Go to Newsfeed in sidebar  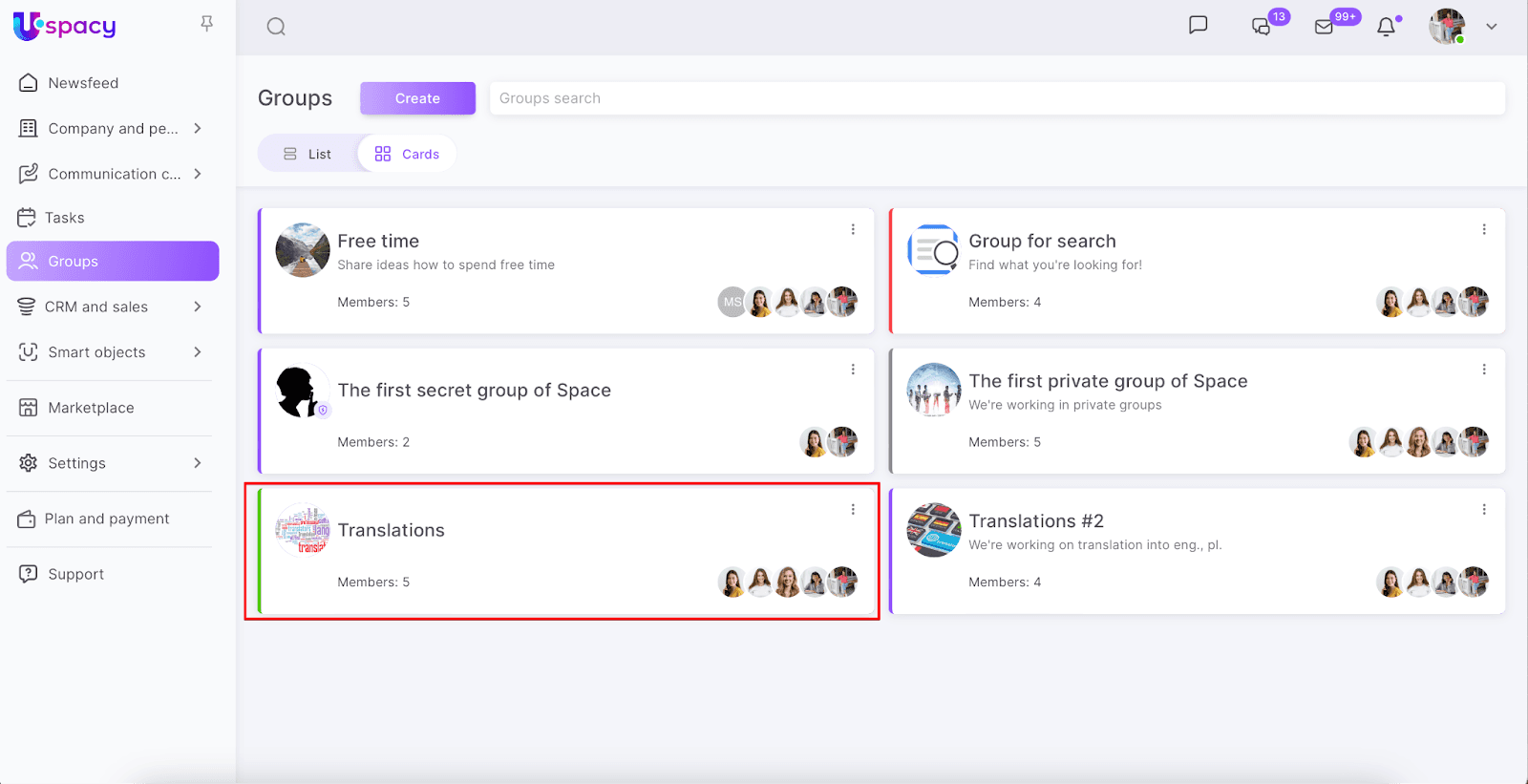[x=83, y=83]
